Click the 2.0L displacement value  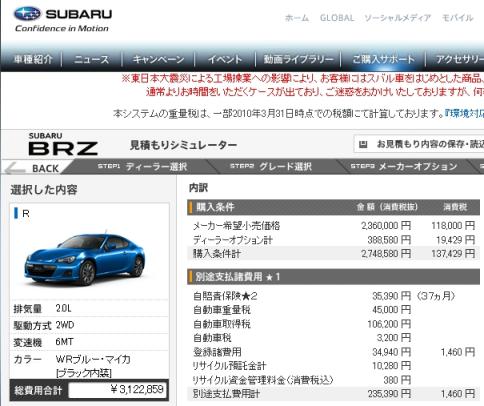pos(63,308)
